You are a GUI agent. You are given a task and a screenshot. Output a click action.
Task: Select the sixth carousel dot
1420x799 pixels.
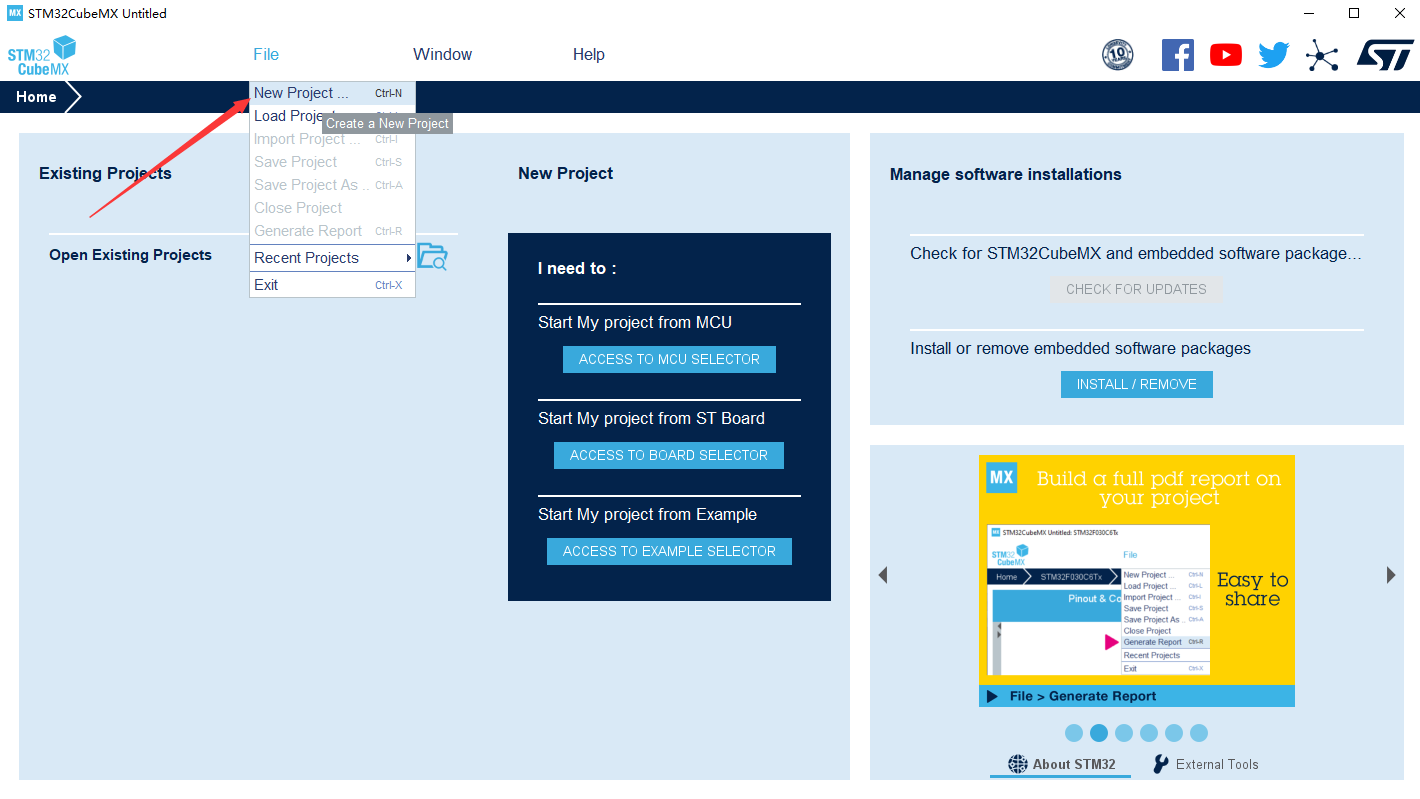1199,733
